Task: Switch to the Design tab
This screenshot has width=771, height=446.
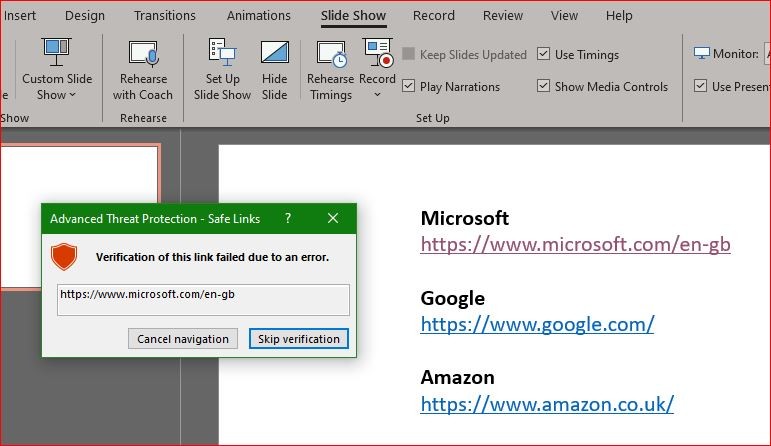Action: point(85,16)
